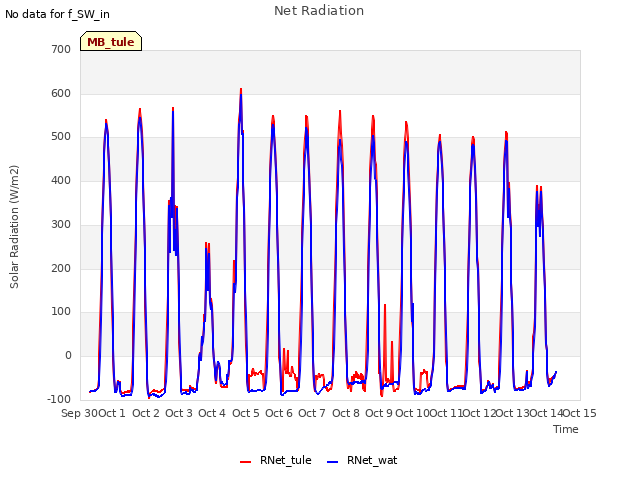Toggle the RNet_wat legend entry

coord(362,460)
